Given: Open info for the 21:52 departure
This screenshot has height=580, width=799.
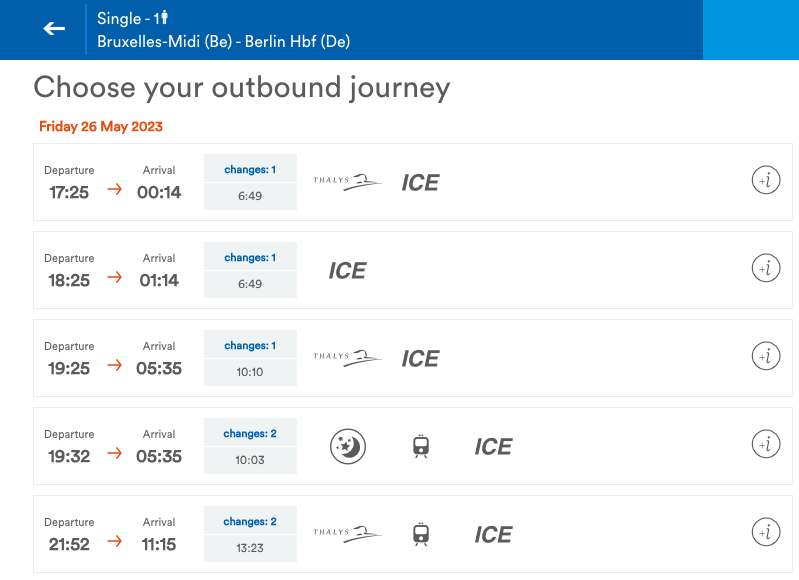Looking at the screenshot, I should (x=765, y=533).
